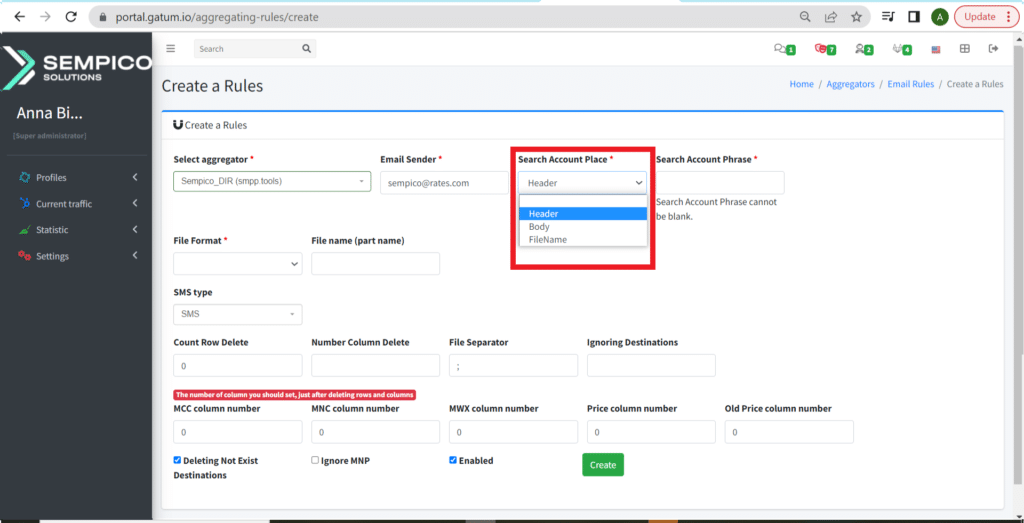Open the chat notifications icon with badge 1

[784, 49]
